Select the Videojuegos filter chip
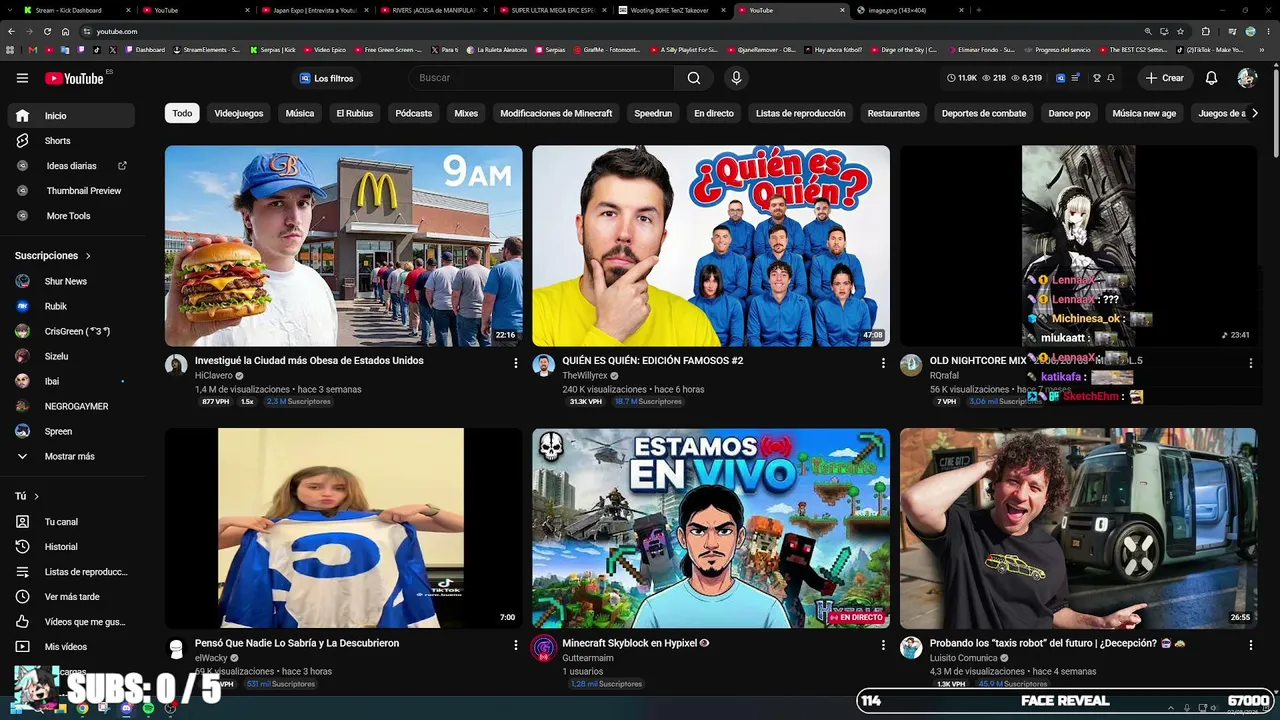Screen dimensions: 1280x720 239,113
